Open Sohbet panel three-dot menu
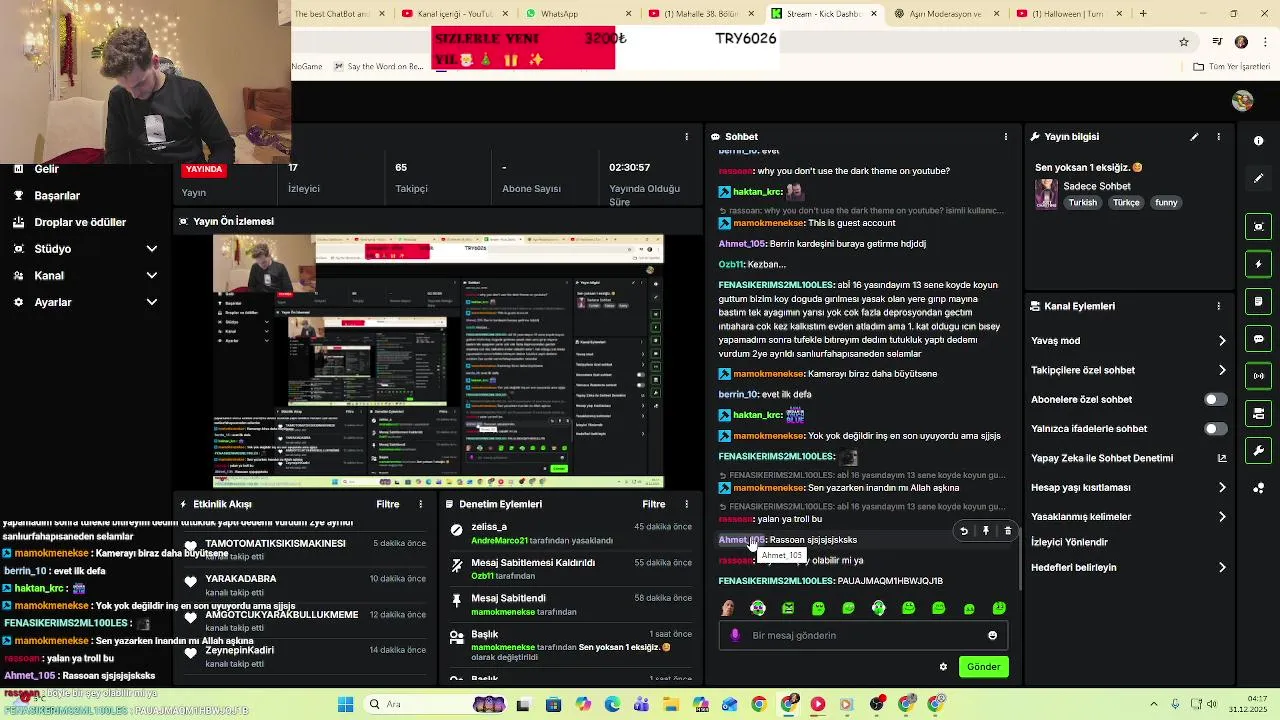This screenshot has width=1280, height=720. [1006, 137]
